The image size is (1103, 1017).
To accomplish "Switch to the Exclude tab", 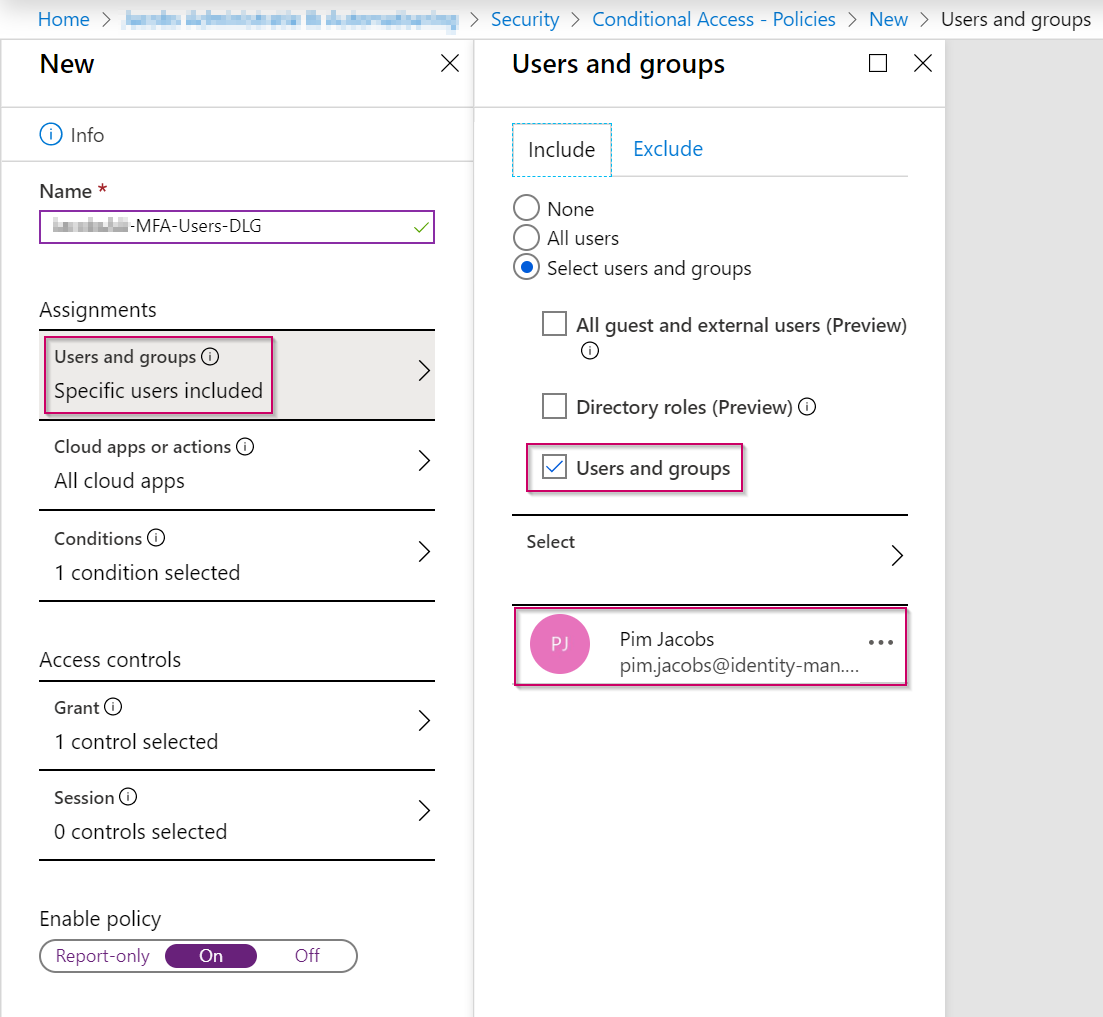I will 667,148.
